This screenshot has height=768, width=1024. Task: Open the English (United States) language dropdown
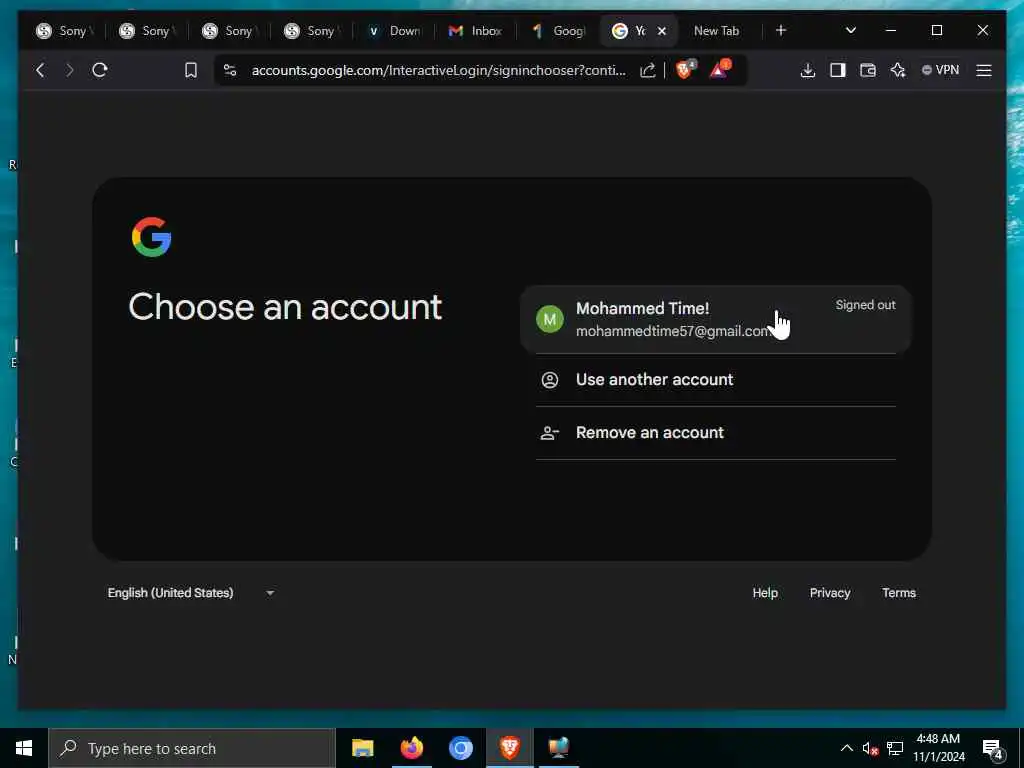pyautogui.click(x=191, y=593)
